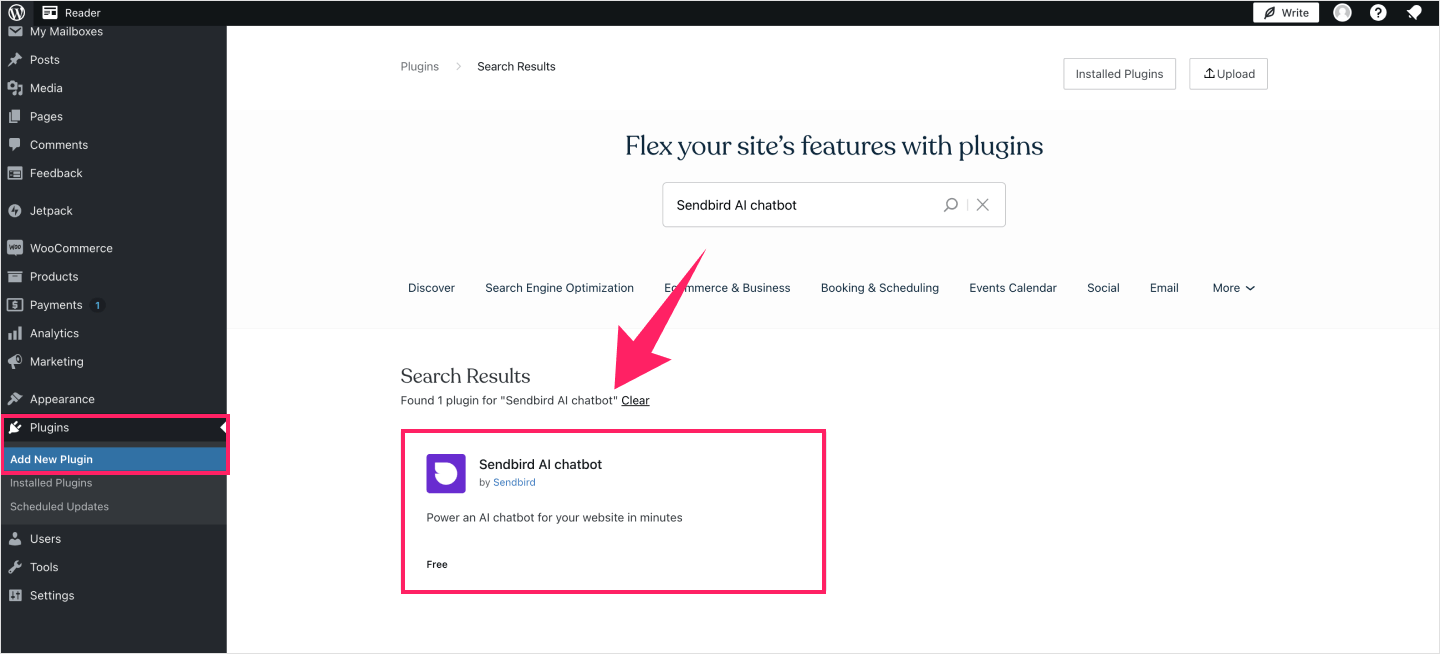The height and width of the screenshot is (654, 1440).
Task: Click the My Mailboxes envelope icon
Action: pos(15,32)
